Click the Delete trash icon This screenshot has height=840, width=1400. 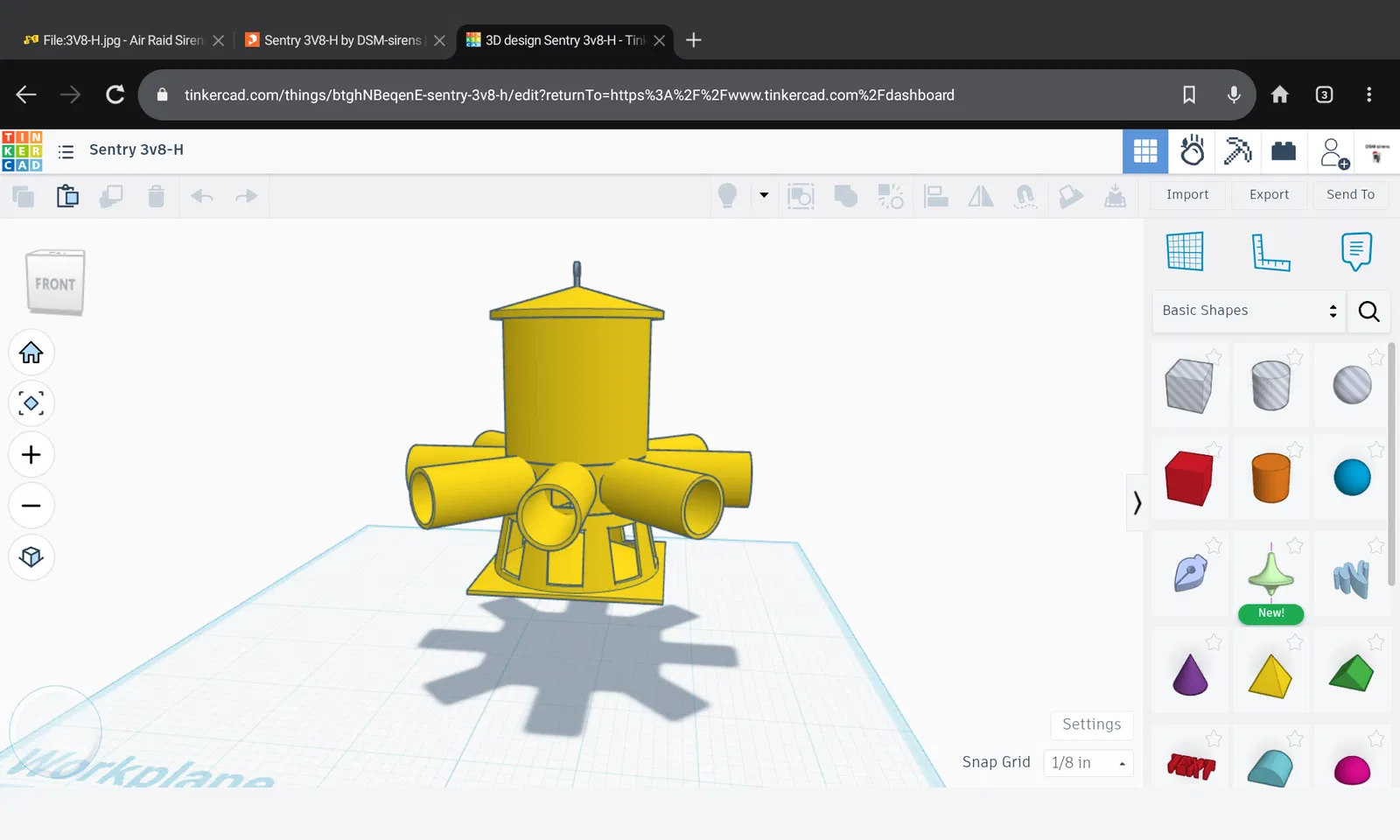[156, 197]
